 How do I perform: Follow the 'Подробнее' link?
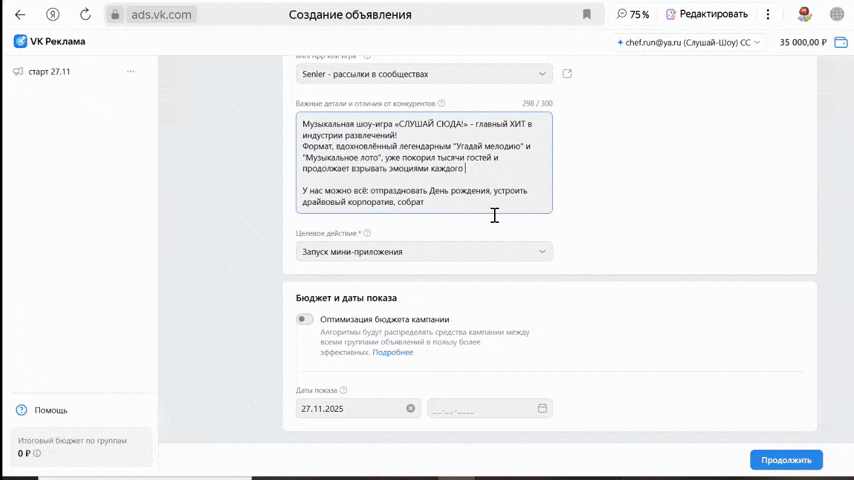tap(393, 352)
